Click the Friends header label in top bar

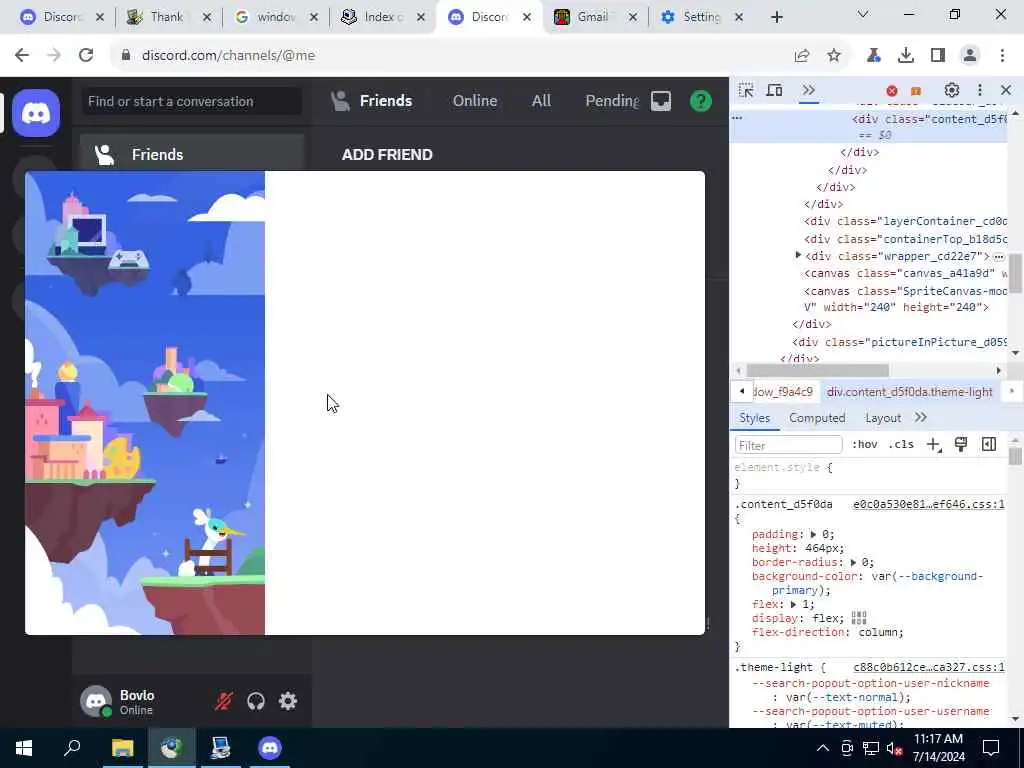coord(385,101)
